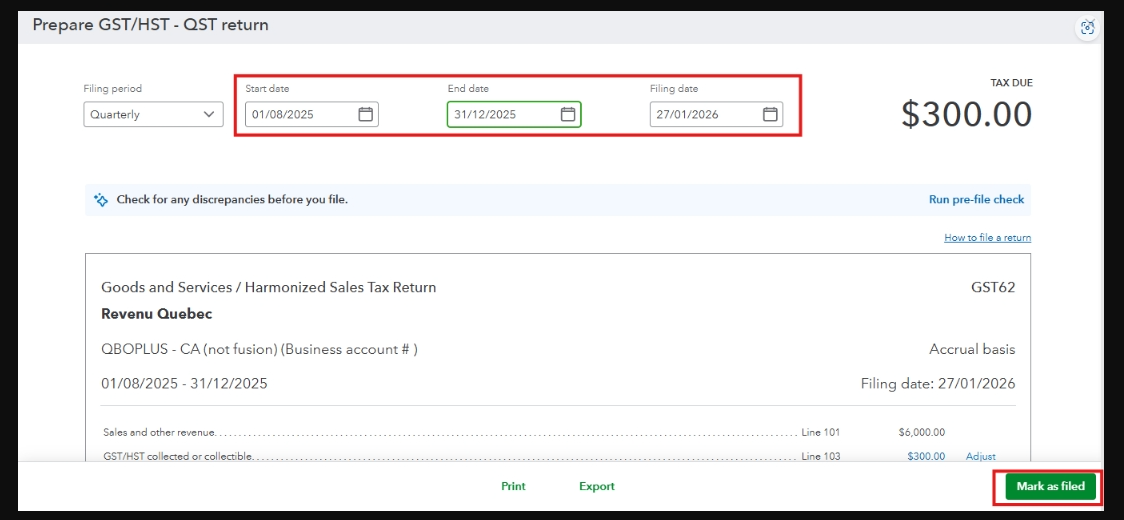Open the Filing period Quarterly dropdown

(153, 114)
